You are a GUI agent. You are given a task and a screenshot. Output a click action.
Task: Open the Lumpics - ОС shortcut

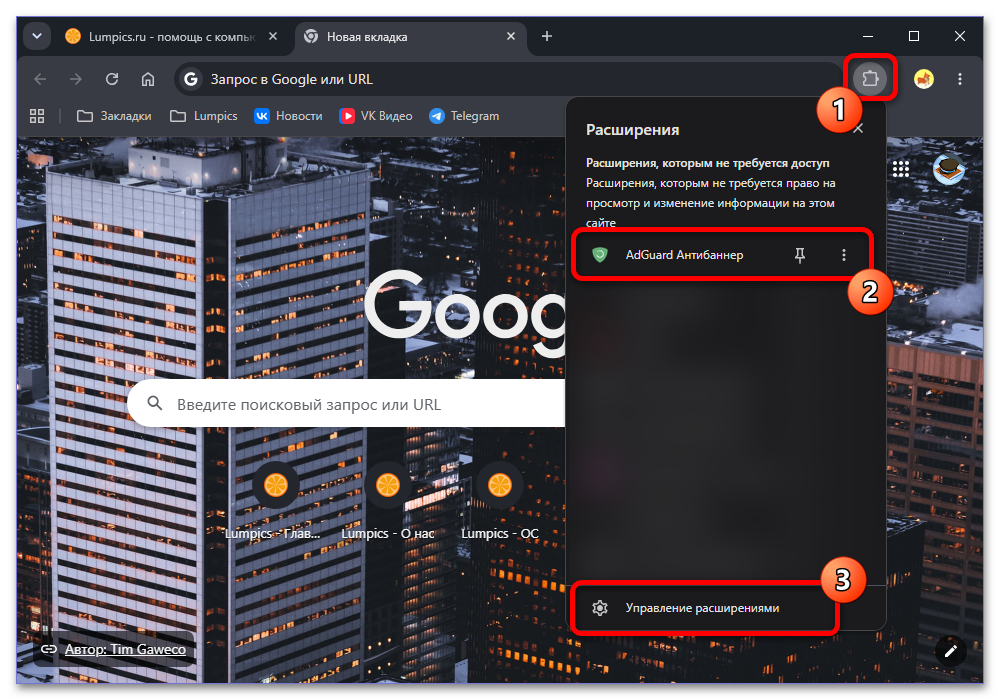click(x=500, y=502)
